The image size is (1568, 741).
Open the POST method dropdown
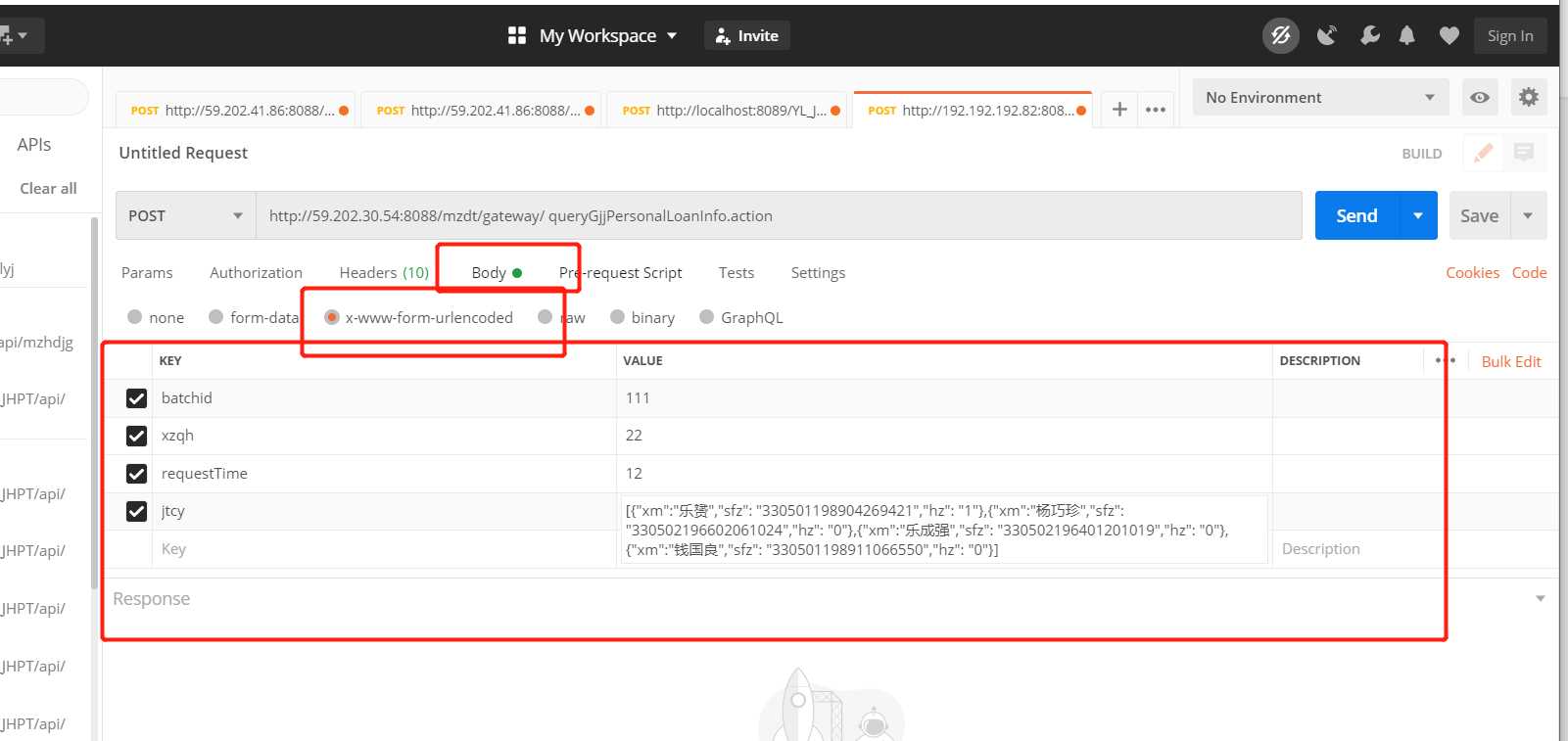coord(185,215)
